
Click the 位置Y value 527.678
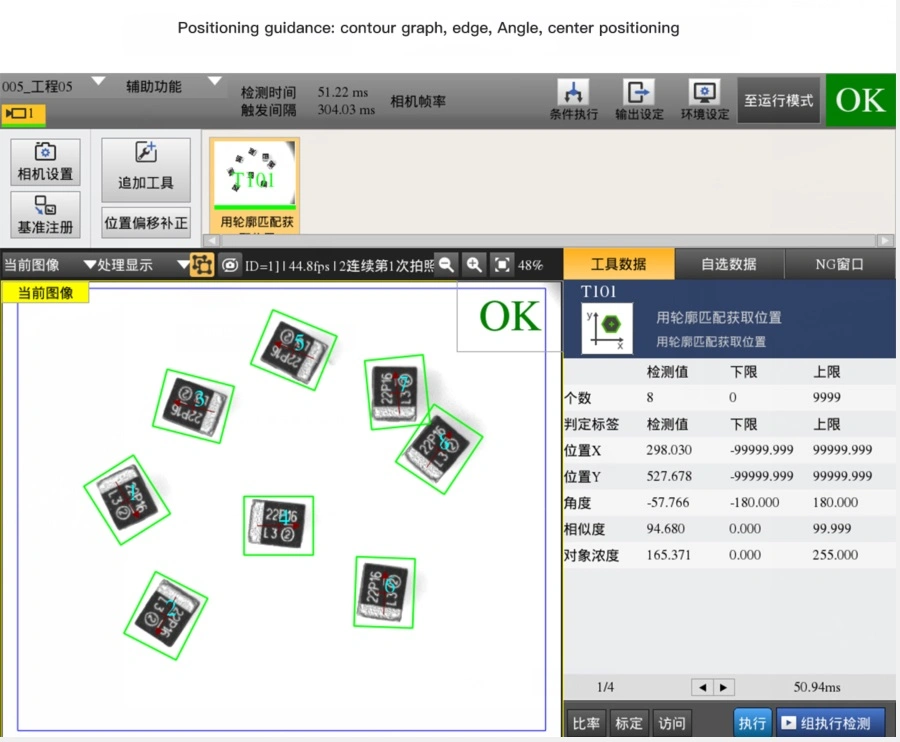tap(669, 476)
